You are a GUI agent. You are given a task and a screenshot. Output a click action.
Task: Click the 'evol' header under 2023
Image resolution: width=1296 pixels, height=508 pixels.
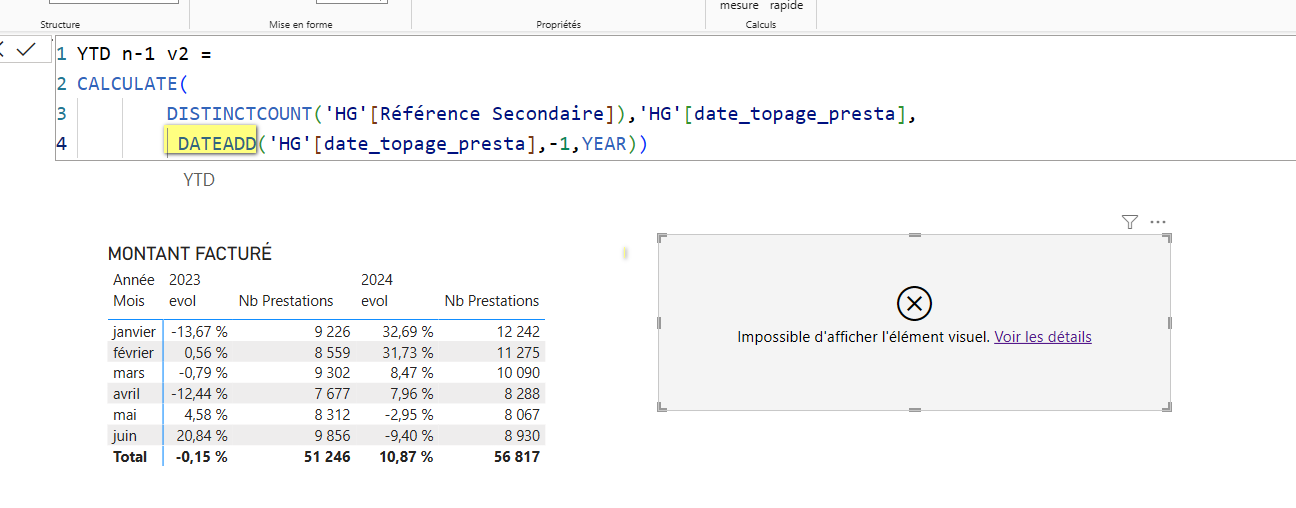click(x=182, y=301)
